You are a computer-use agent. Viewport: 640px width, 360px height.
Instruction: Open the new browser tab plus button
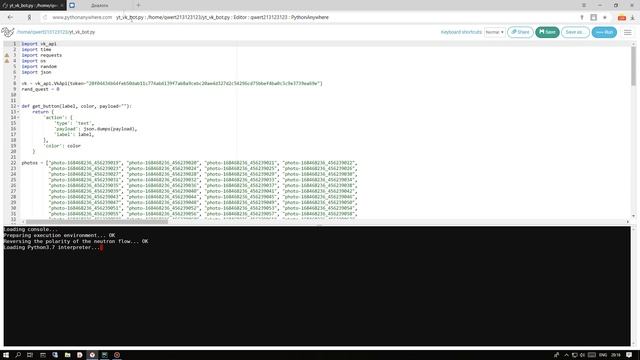click(138, 5)
